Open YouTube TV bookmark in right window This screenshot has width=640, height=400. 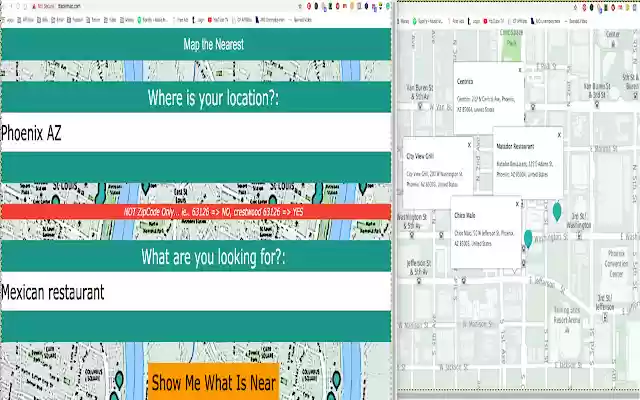pos(494,21)
